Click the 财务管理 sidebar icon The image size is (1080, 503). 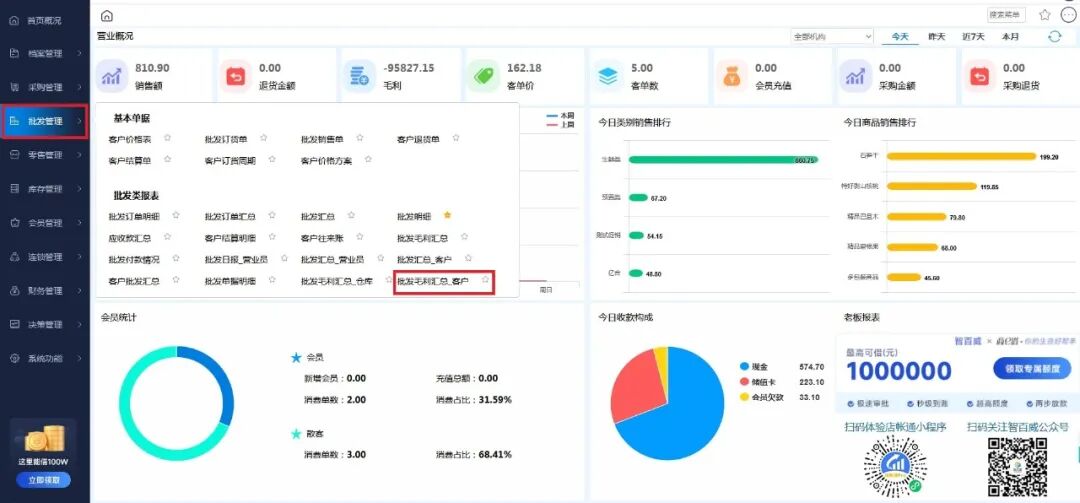14,291
